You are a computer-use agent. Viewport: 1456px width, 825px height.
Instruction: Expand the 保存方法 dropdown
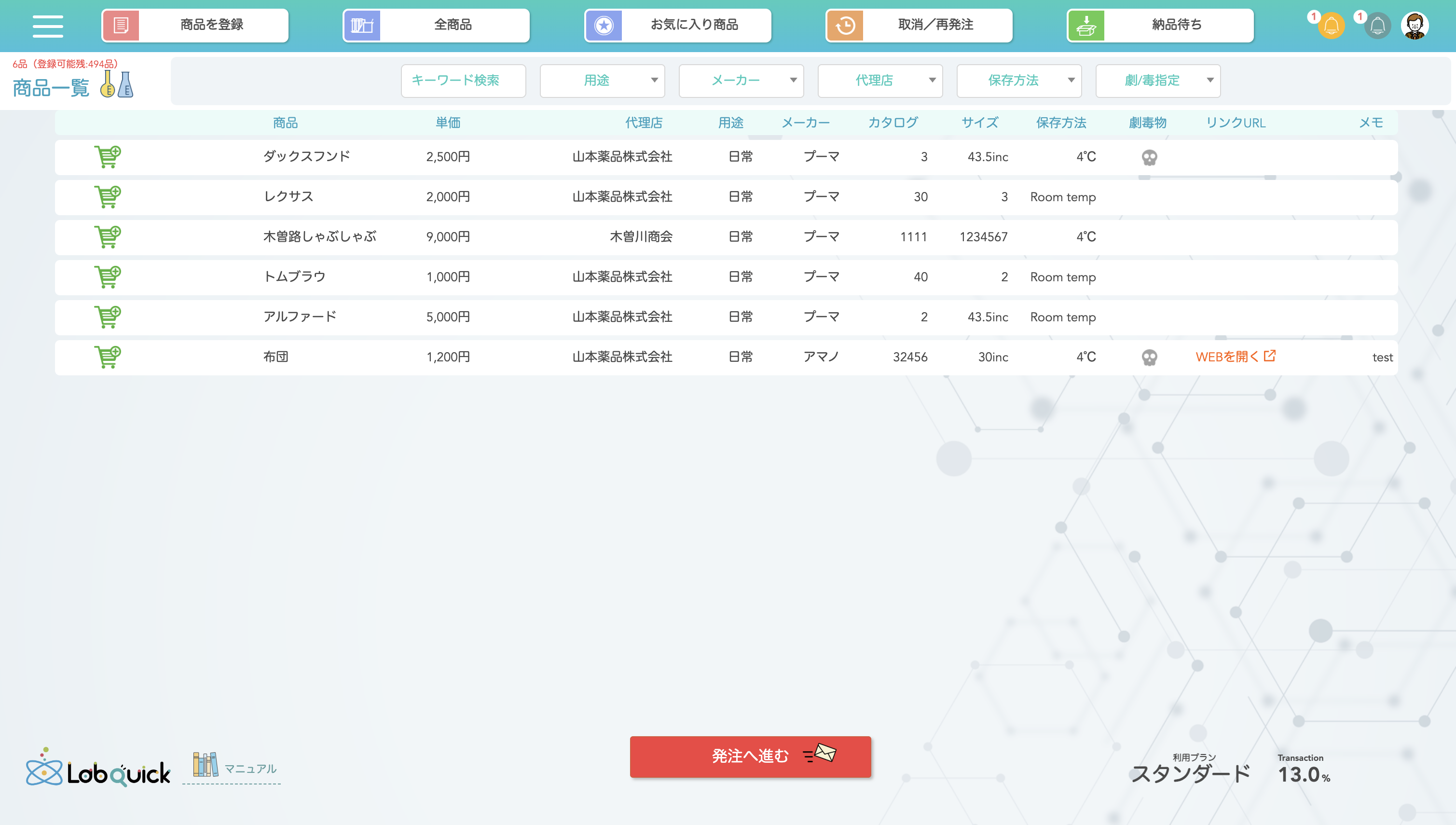1018,81
